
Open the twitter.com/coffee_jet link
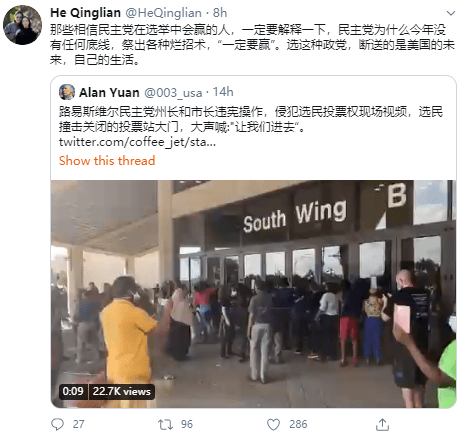(x=137, y=142)
